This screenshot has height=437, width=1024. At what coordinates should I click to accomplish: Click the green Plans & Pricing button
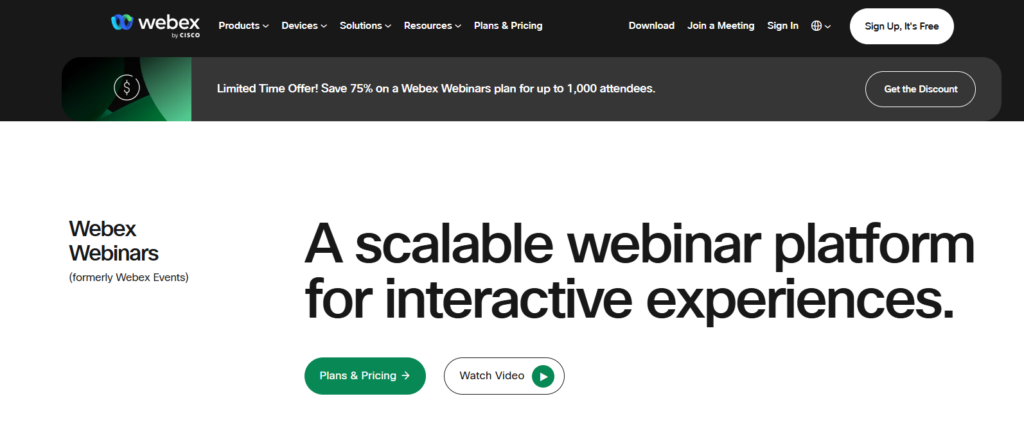click(365, 376)
